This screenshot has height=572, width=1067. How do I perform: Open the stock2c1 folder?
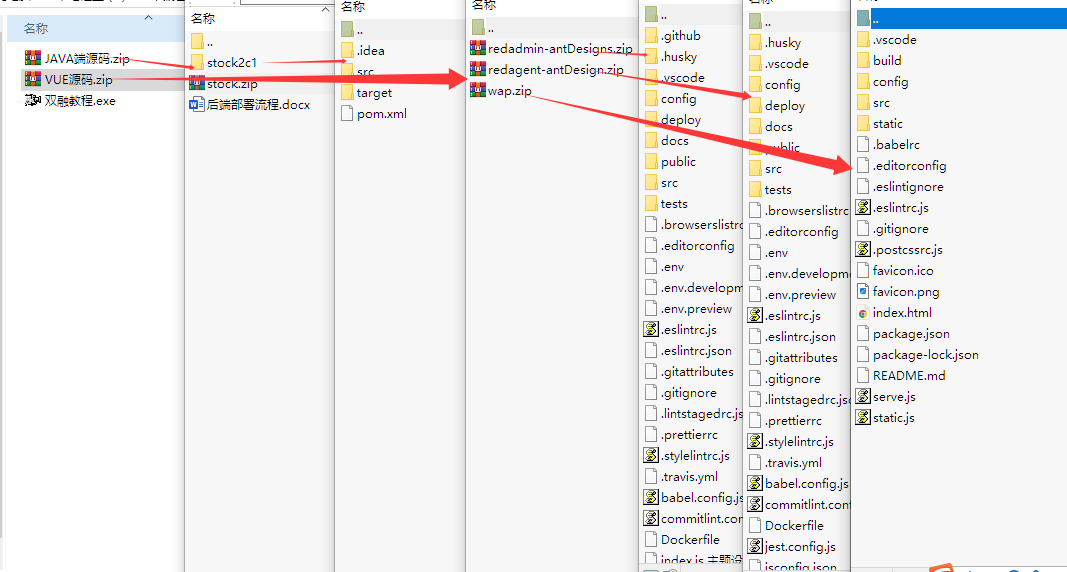coord(224,63)
